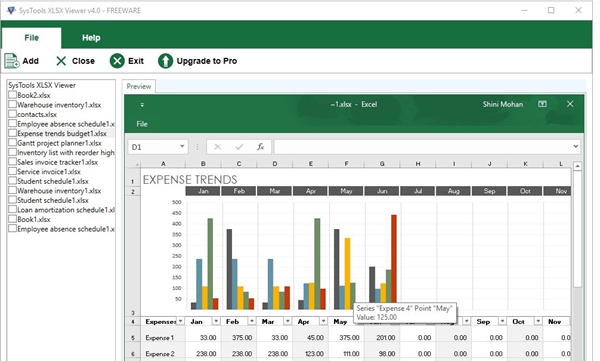Open the File tab in SysTools
Viewport: 600px width, 361px height.
pyautogui.click(x=31, y=38)
